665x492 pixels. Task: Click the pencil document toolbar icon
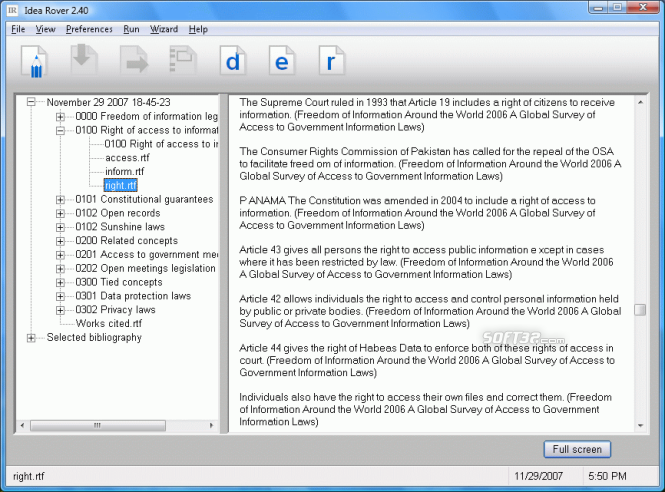[x=35, y=62]
